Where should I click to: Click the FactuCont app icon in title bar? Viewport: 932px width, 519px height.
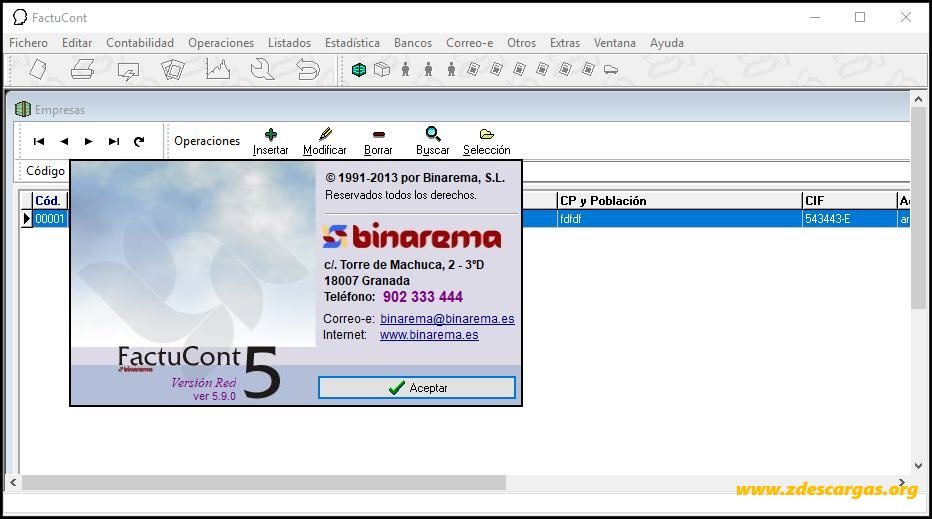click(x=20, y=17)
